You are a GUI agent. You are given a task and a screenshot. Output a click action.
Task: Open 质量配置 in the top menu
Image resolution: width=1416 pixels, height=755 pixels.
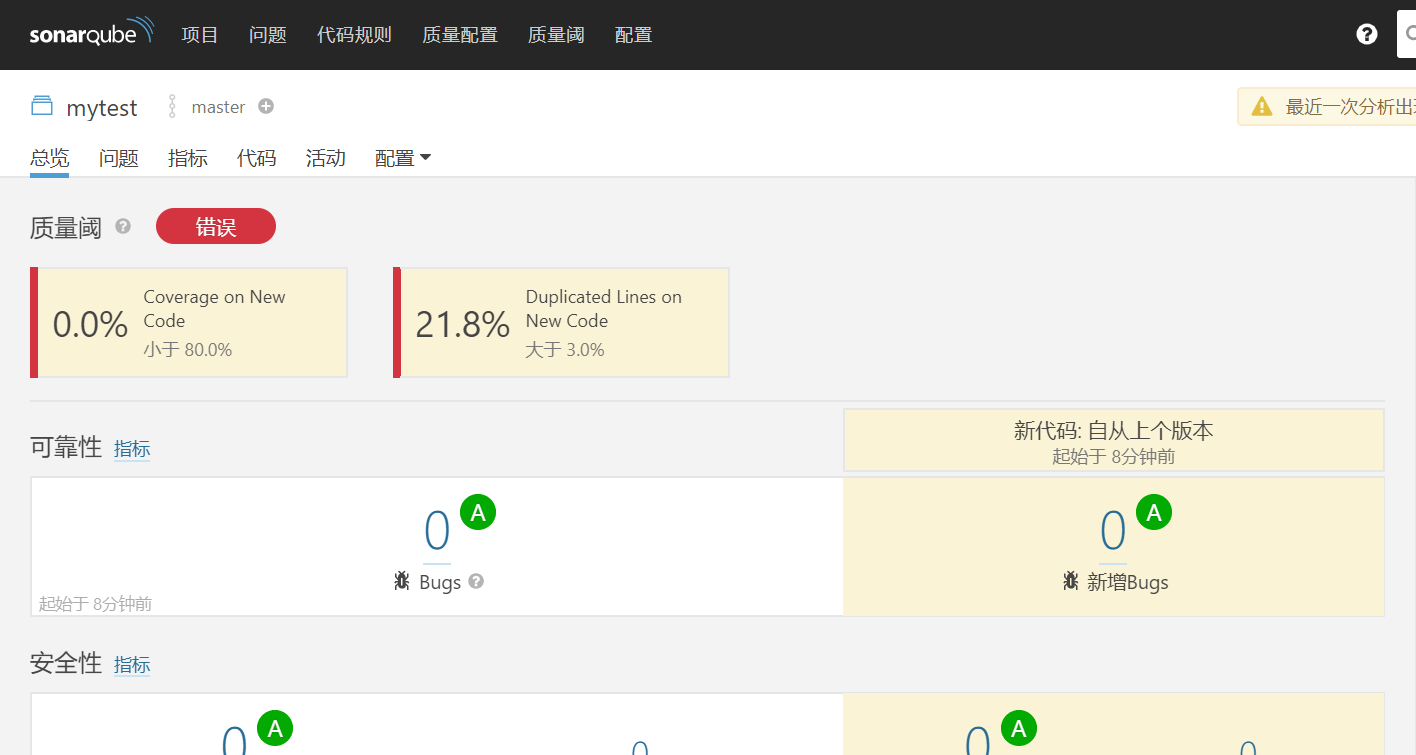(459, 35)
